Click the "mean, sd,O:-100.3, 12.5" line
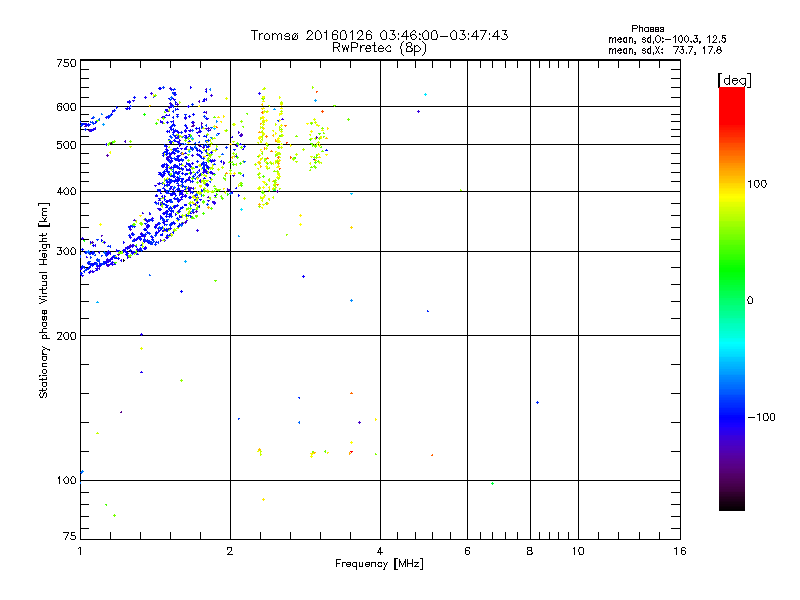Image resolution: width=800 pixels, height=600 pixels. (667, 39)
